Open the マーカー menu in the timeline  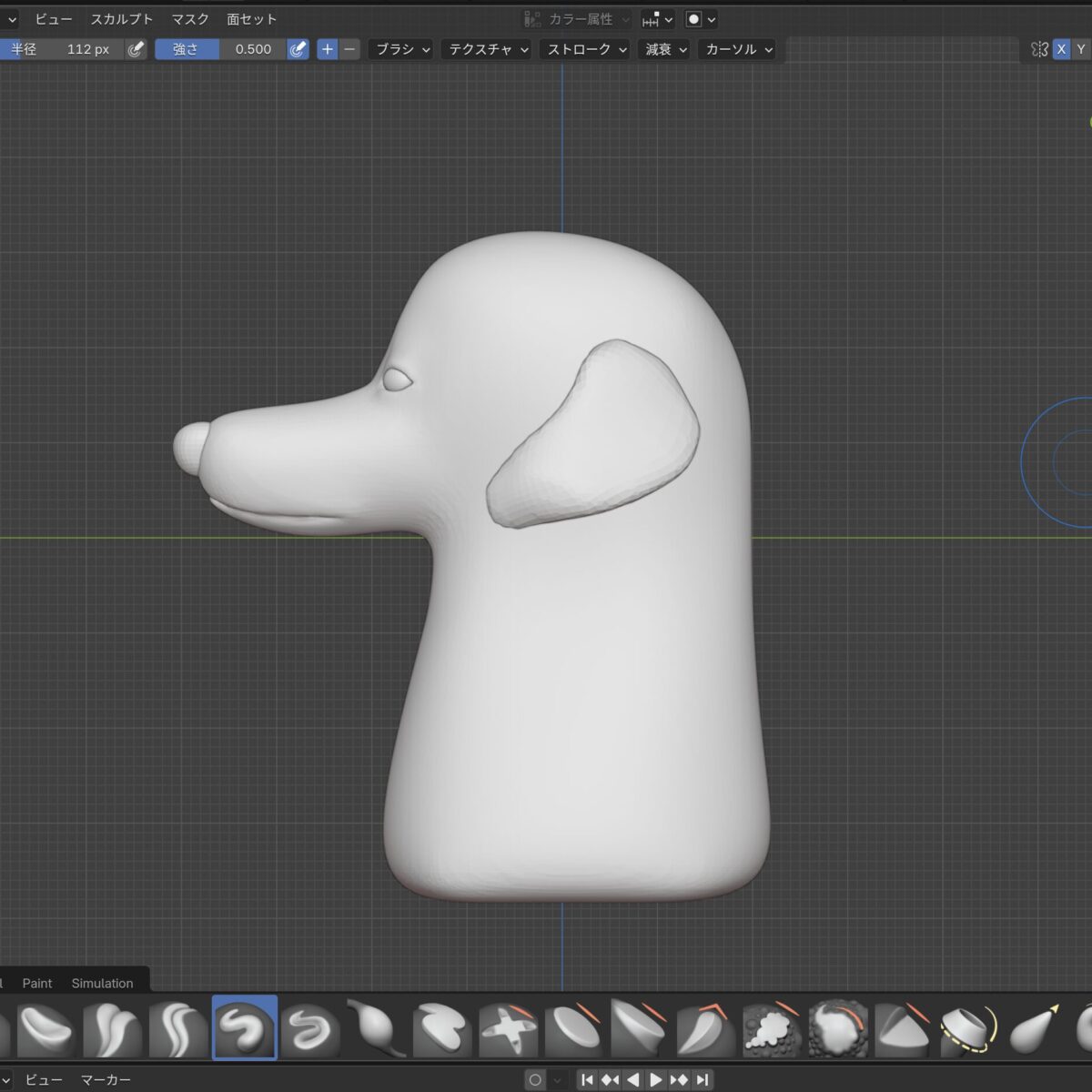[106, 1080]
